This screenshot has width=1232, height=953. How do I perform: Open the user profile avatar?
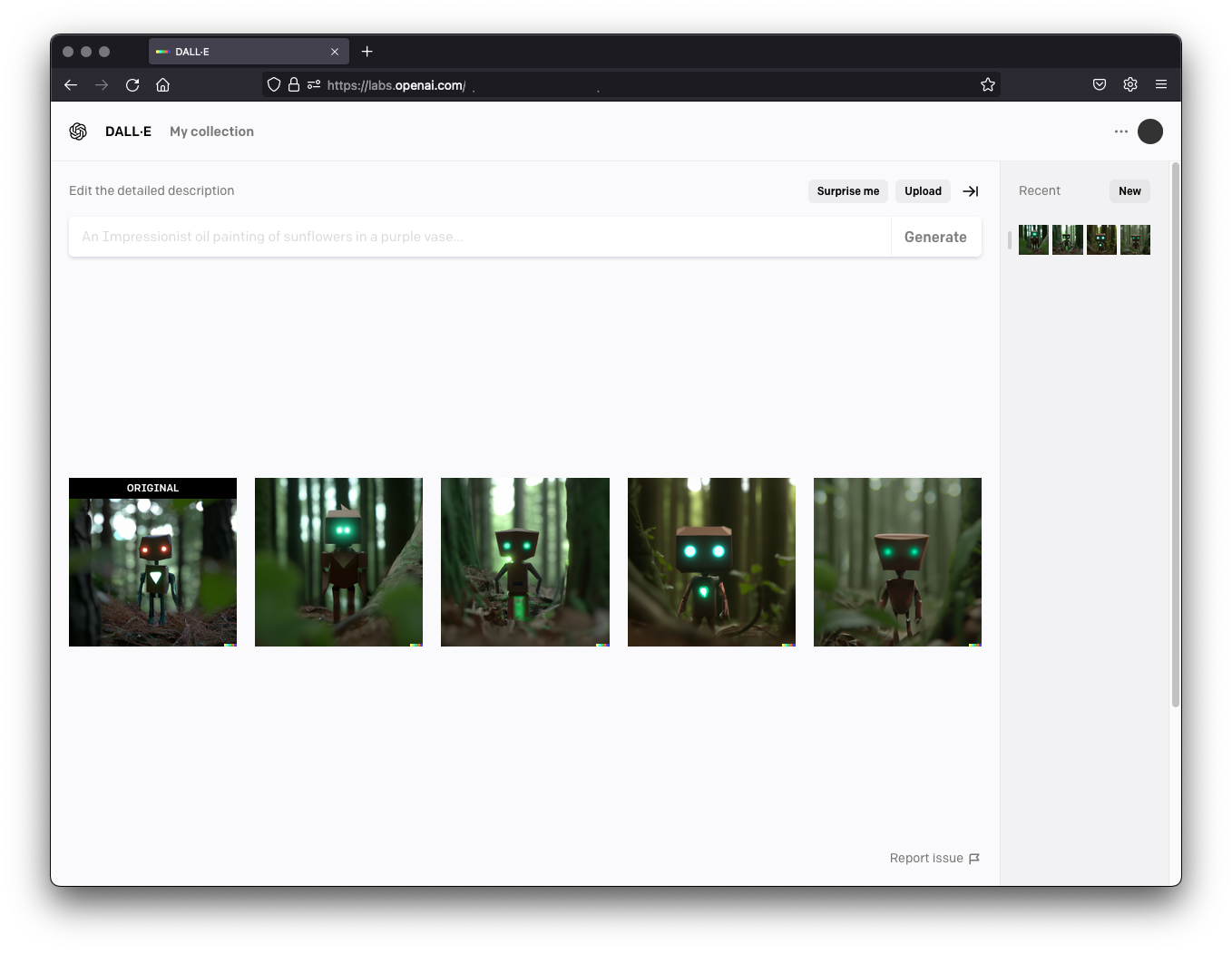tap(1149, 131)
